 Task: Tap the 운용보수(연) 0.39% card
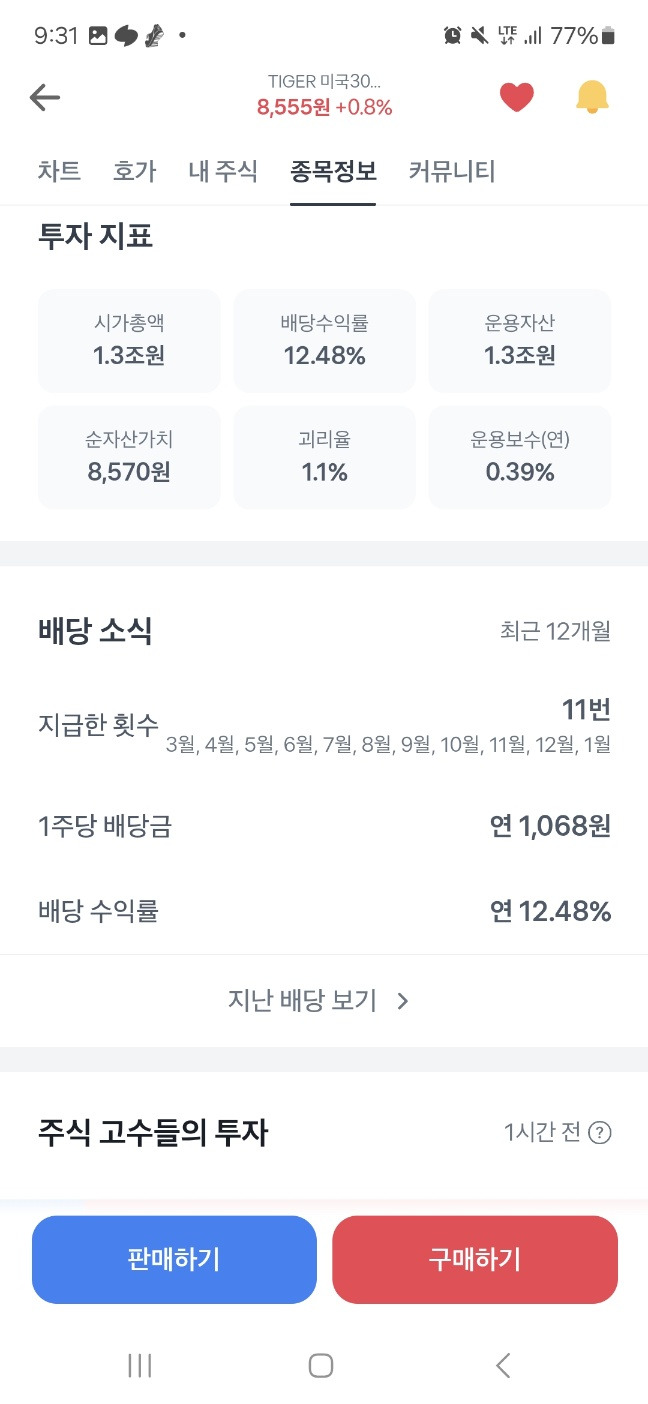tap(520, 457)
